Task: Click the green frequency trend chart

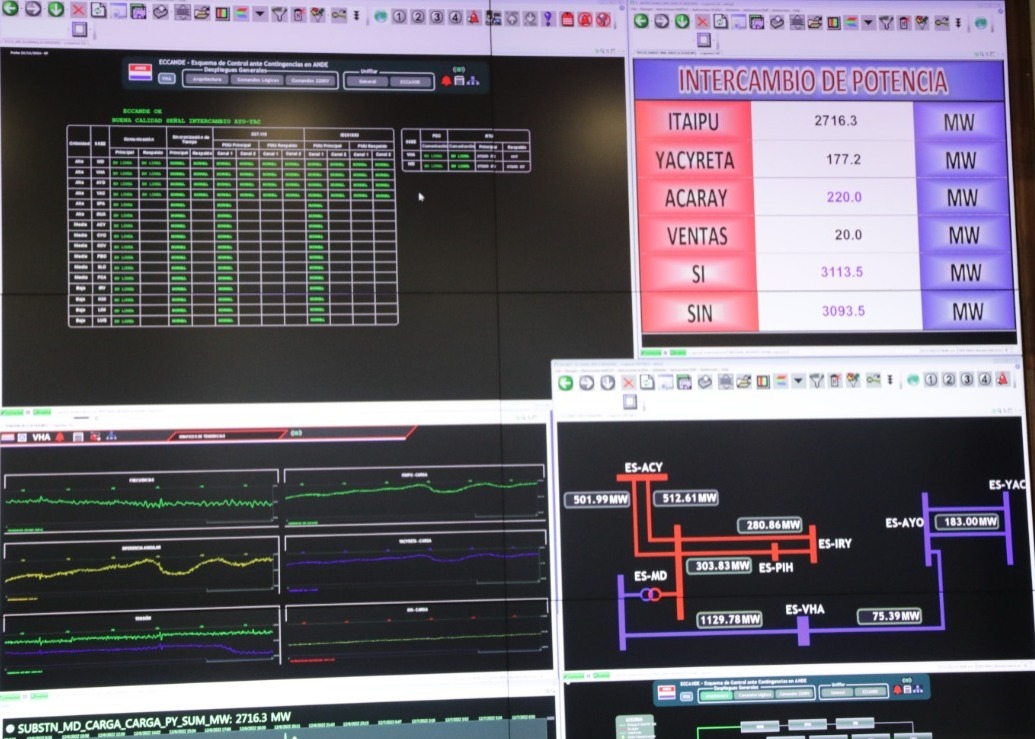Action: pyautogui.click(x=141, y=501)
